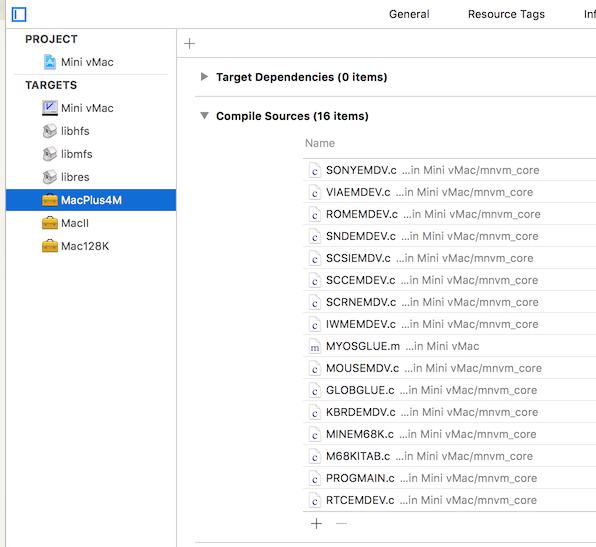
Task: Select the SCSIEMDV.c file name
Action: 358,258
